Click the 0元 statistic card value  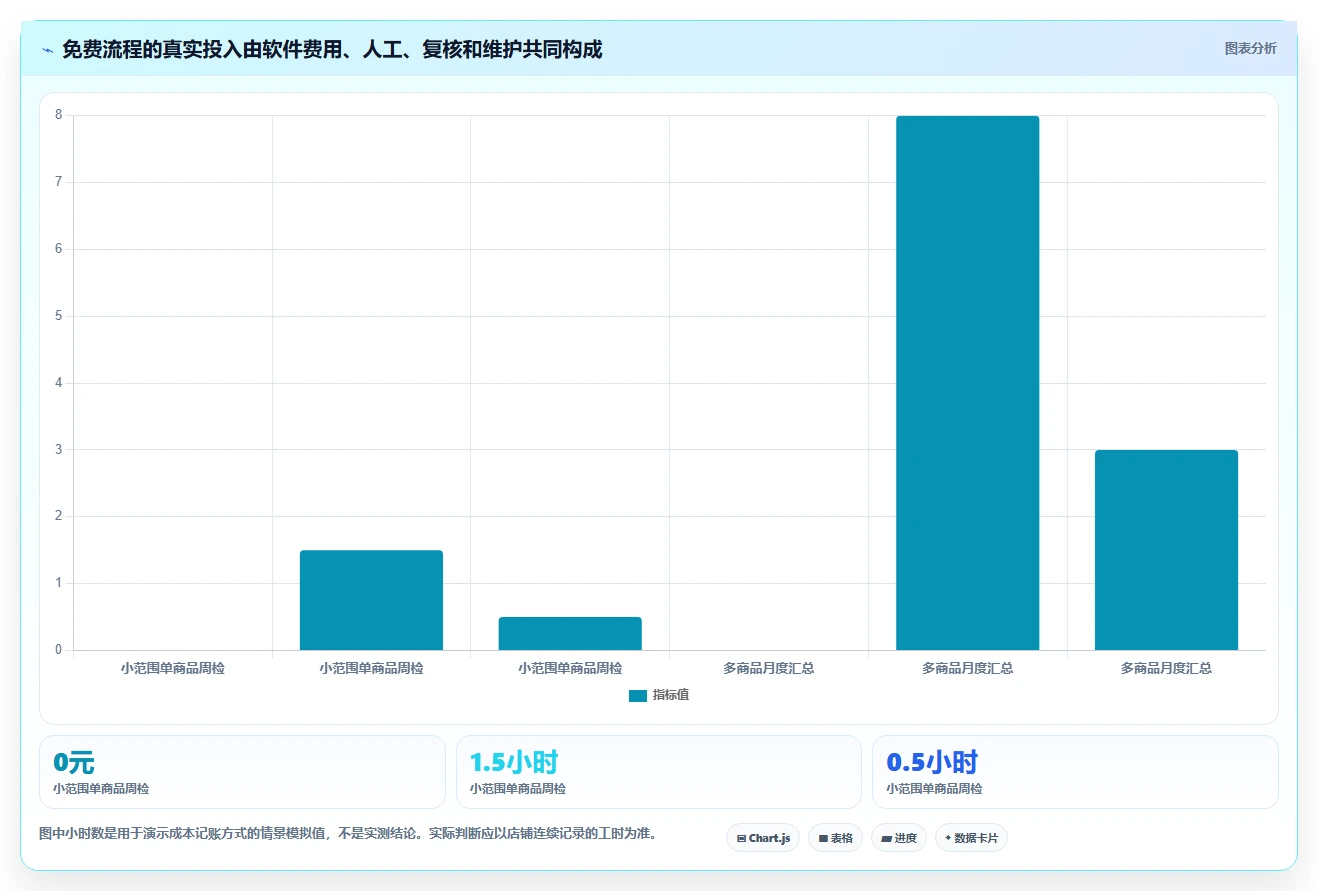click(x=74, y=763)
